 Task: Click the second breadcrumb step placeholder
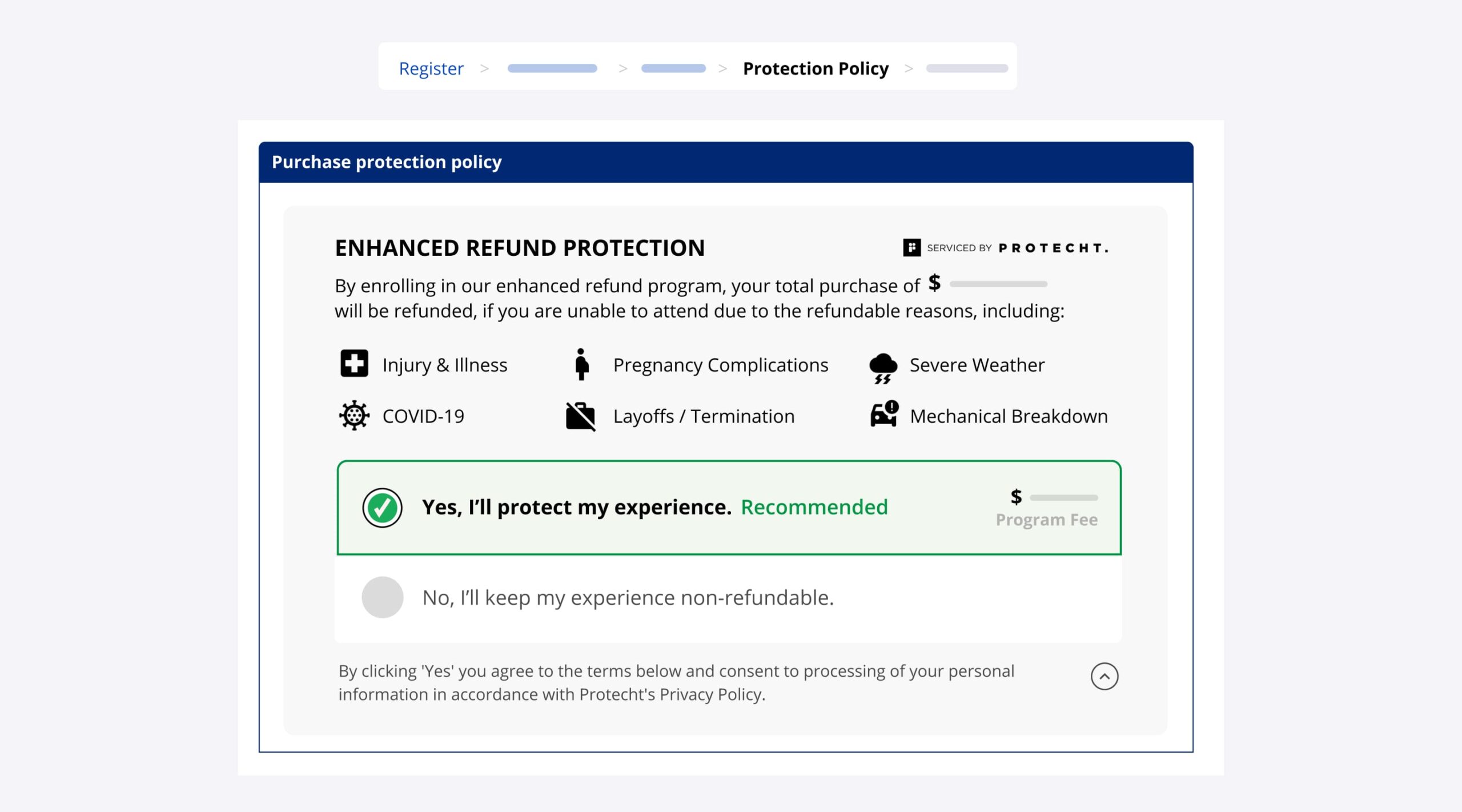[552, 69]
